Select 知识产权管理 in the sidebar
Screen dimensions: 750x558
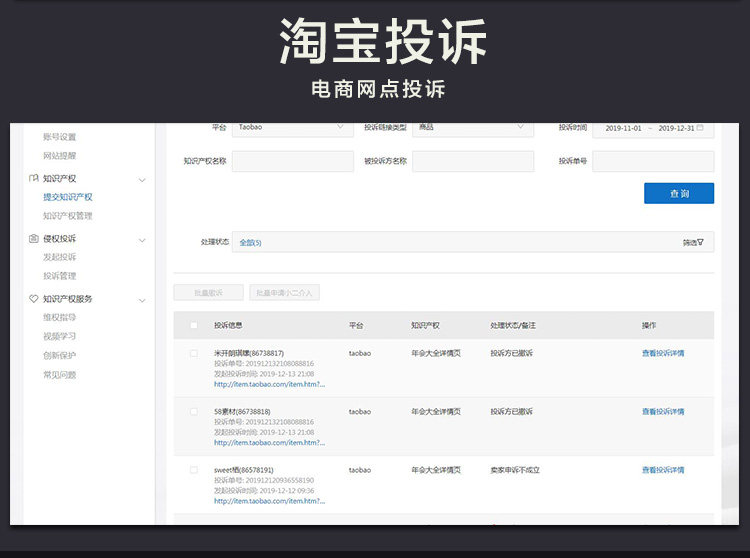pyautogui.click(x=68, y=216)
